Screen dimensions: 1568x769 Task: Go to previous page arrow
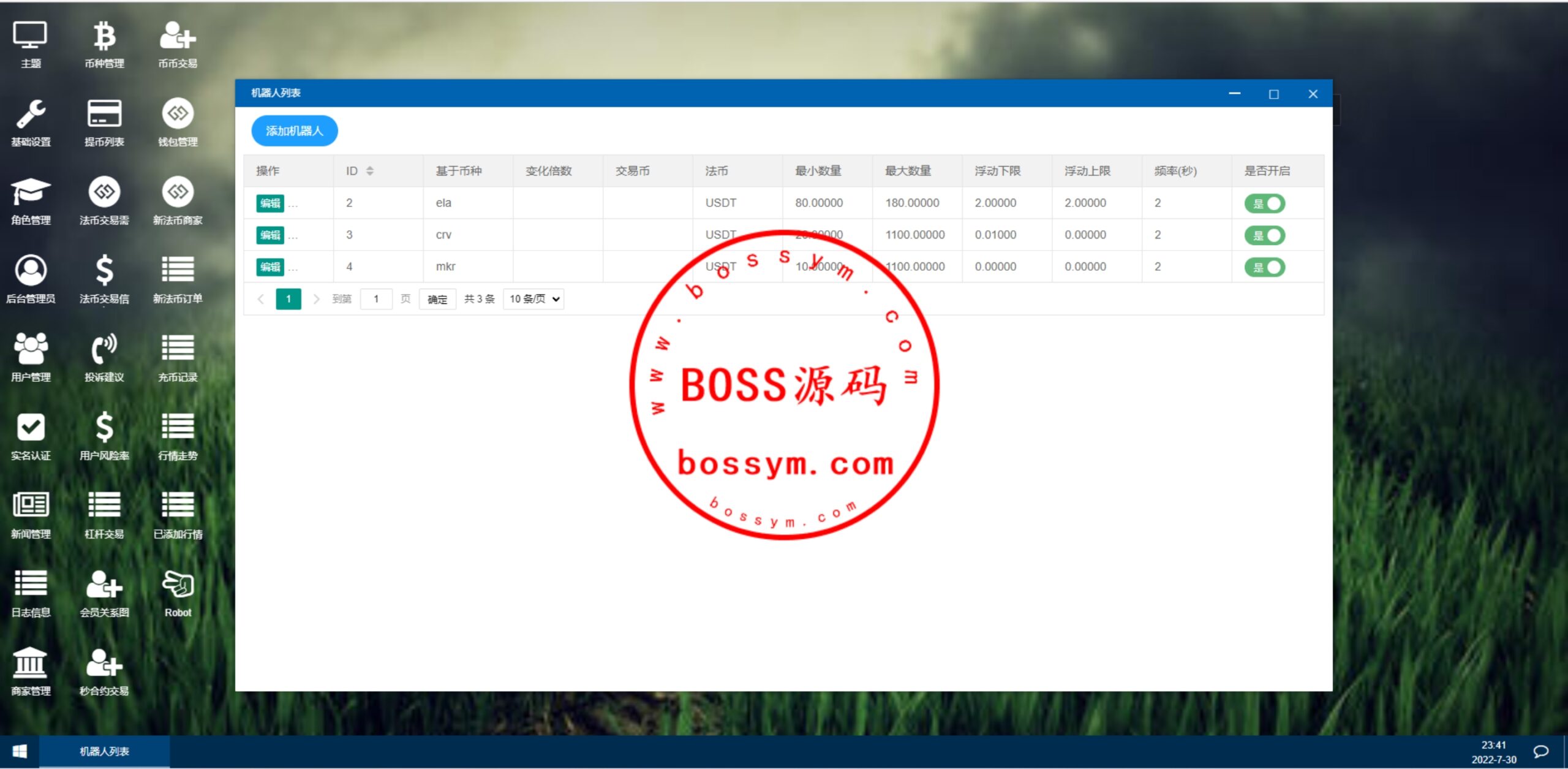point(261,299)
